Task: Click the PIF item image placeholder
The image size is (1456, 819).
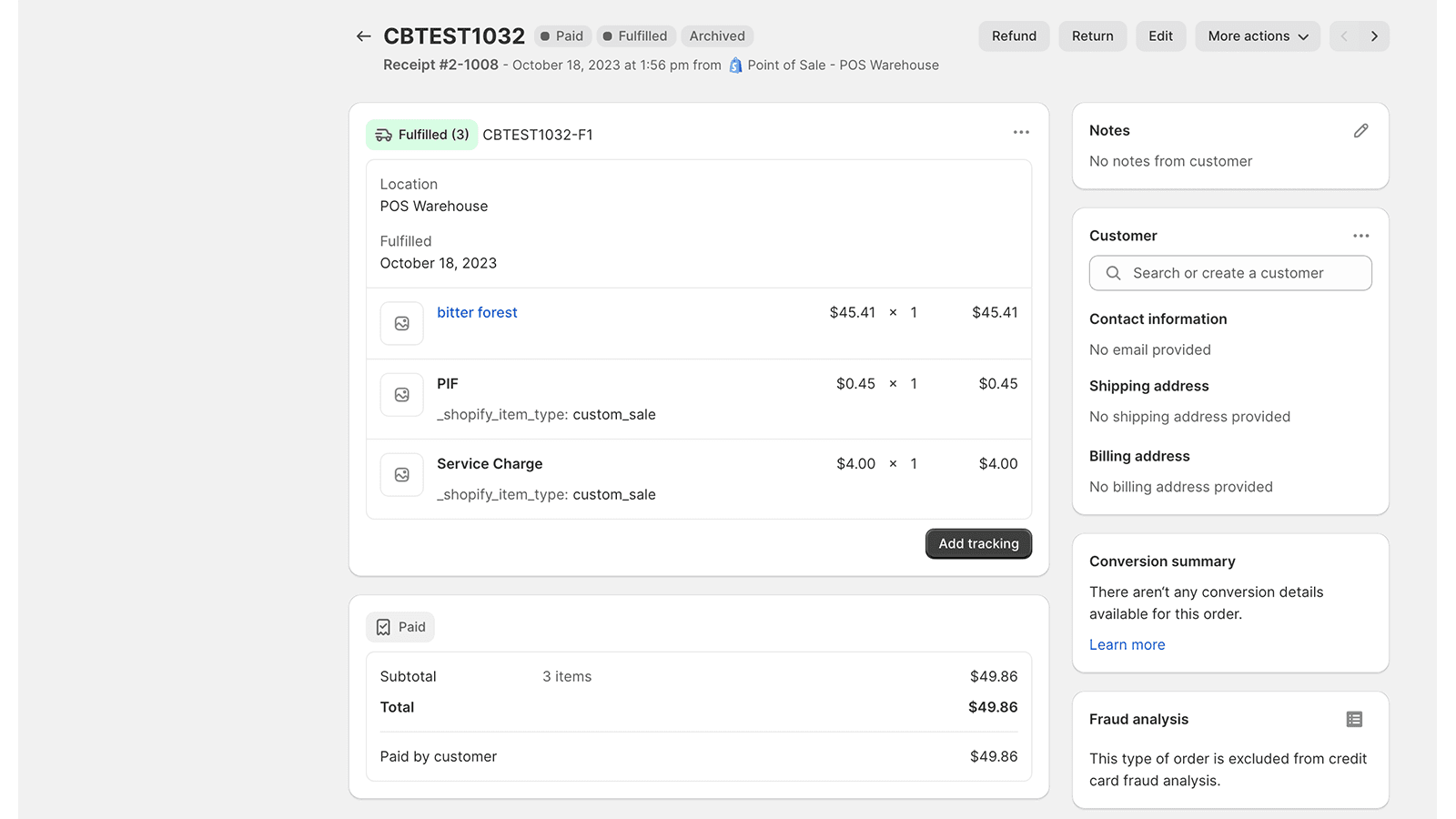Action: point(401,395)
